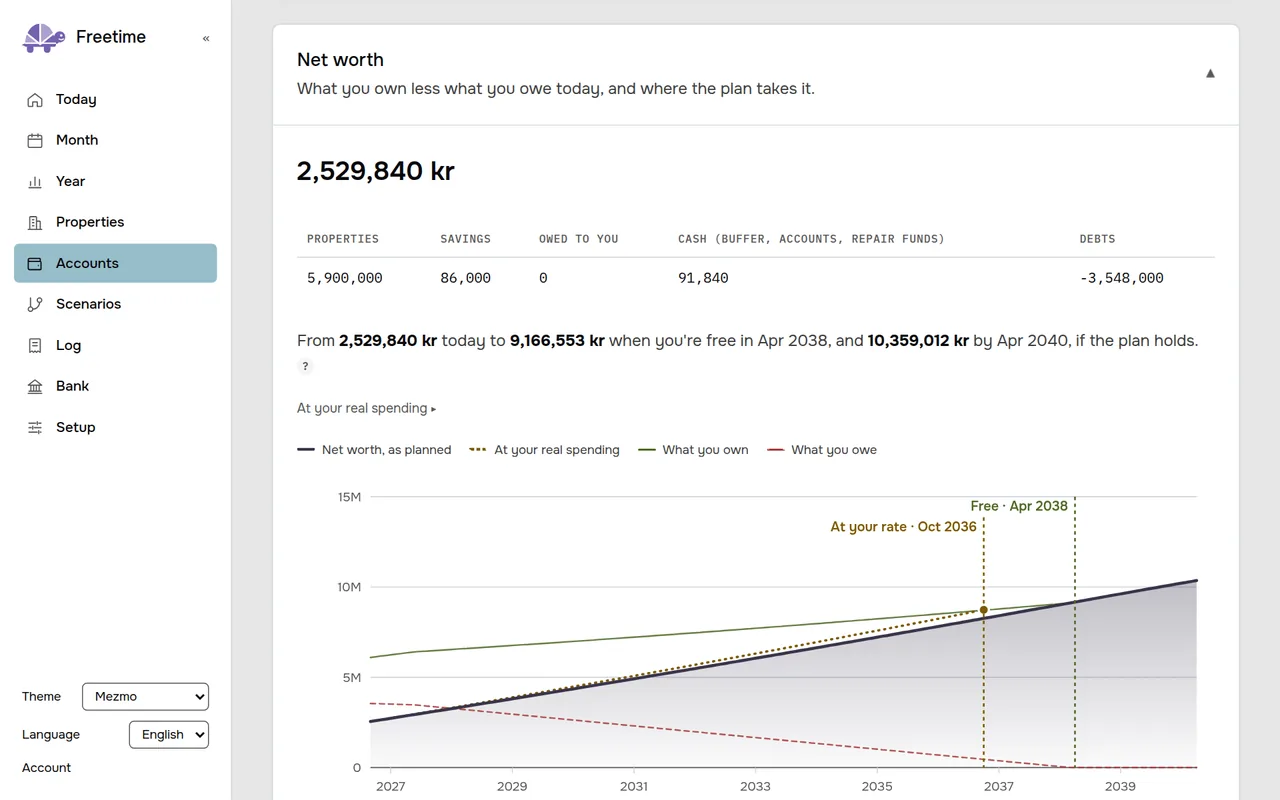Click the Scenarios branch icon
1280x800 pixels.
point(35,304)
